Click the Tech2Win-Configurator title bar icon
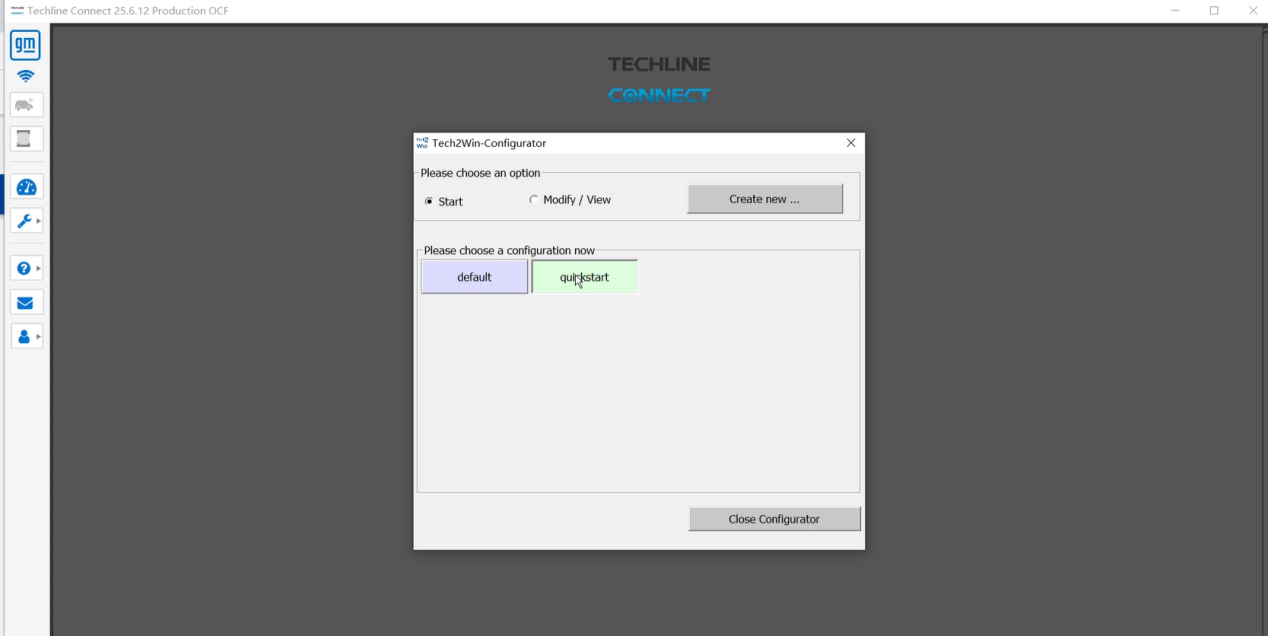 (423, 143)
